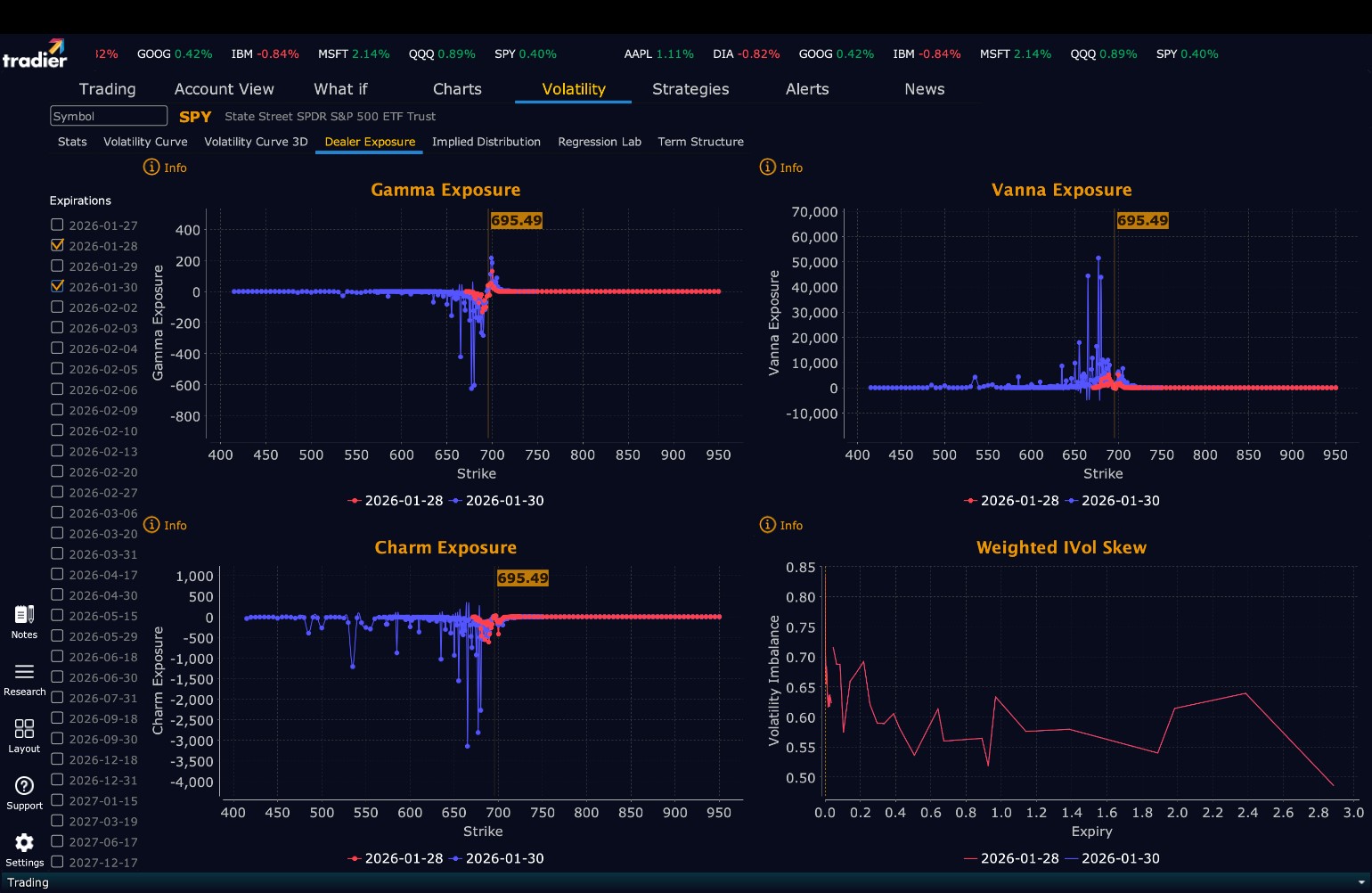The image size is (1372, 893).
Task: Open the Notes sidebar icon
Action: (x=24, y=615)
